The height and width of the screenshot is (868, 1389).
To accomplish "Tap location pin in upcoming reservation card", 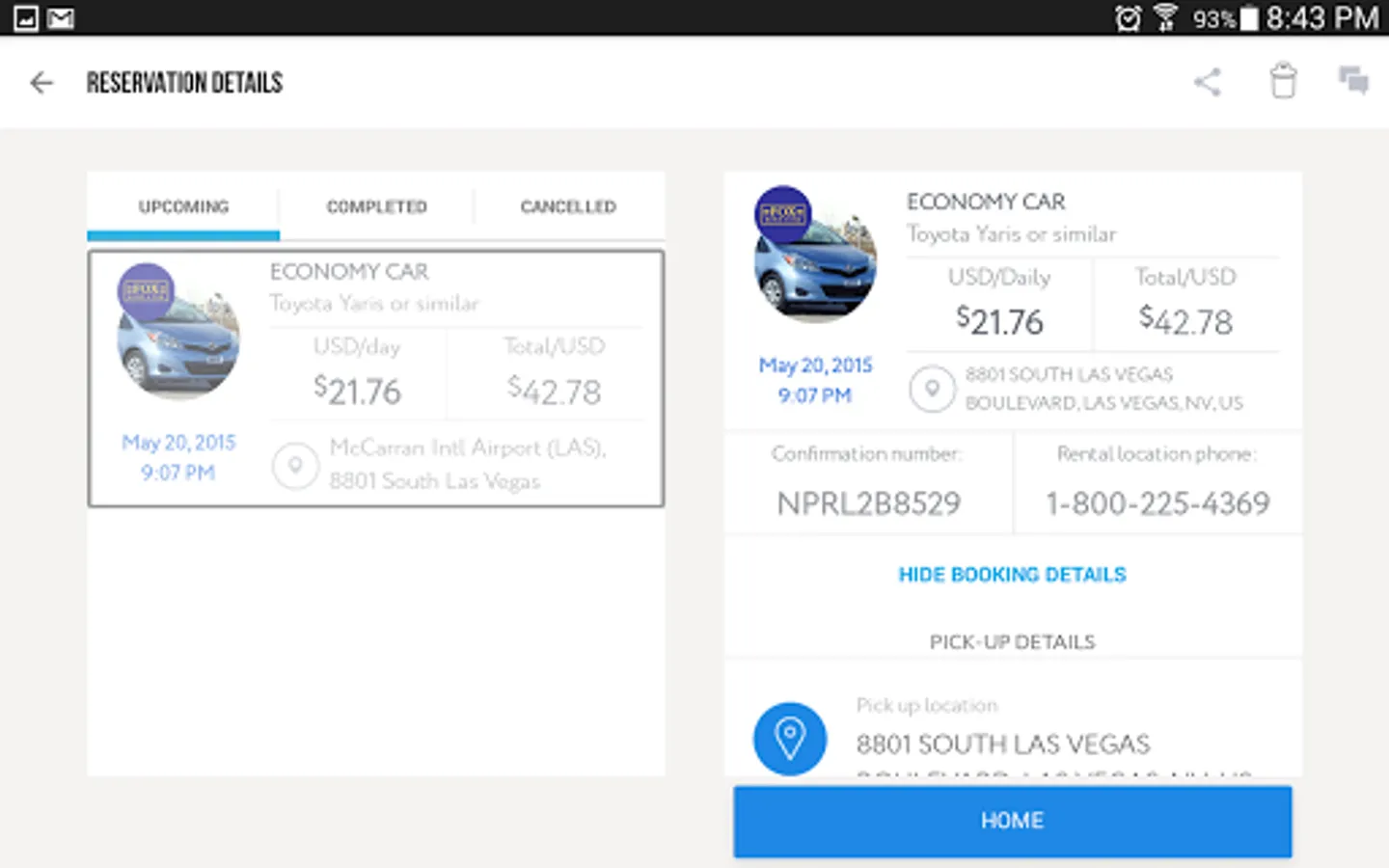I will pos(295,466).
